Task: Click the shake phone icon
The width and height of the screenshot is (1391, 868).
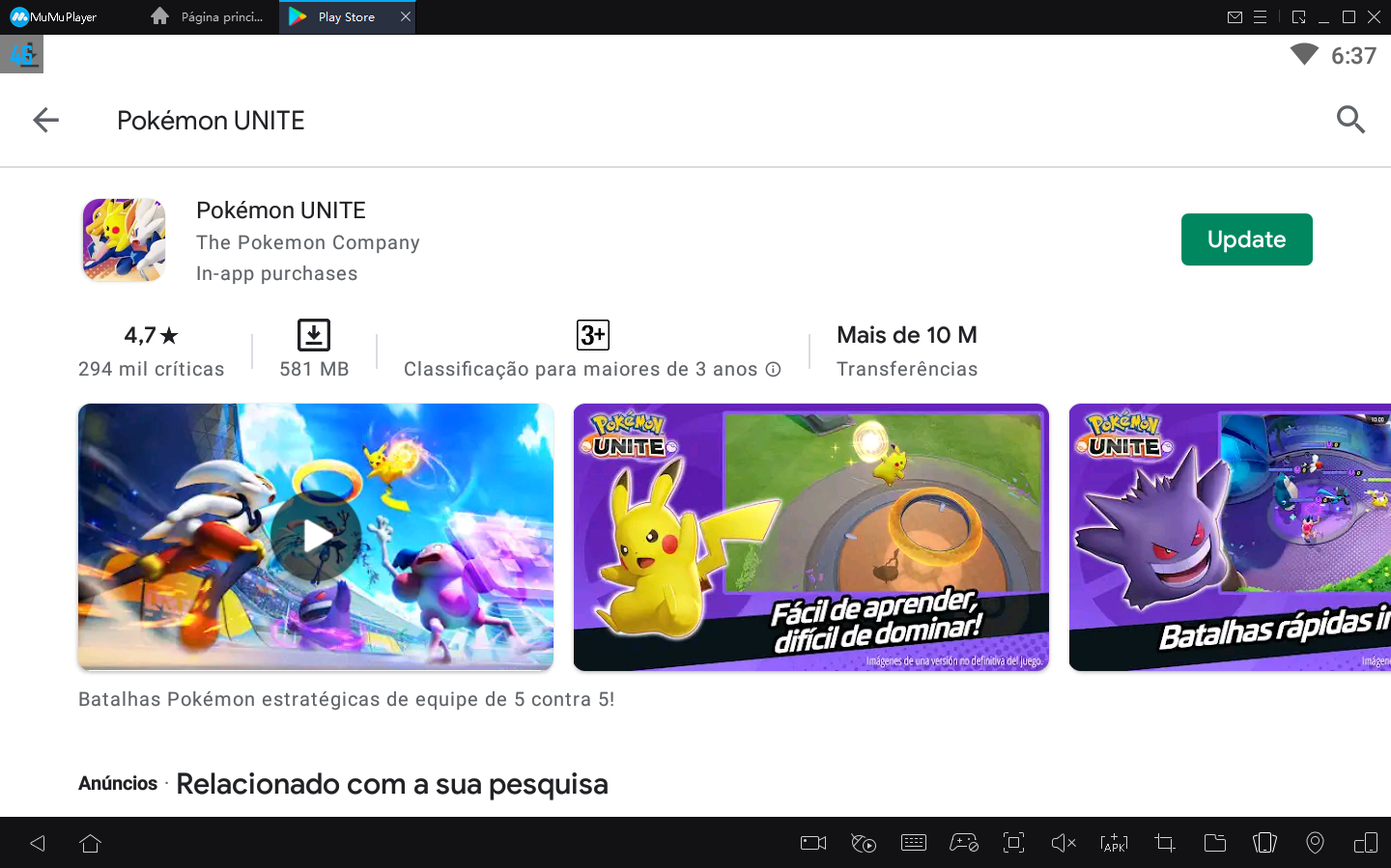Action: click(x=1264, y=842)
